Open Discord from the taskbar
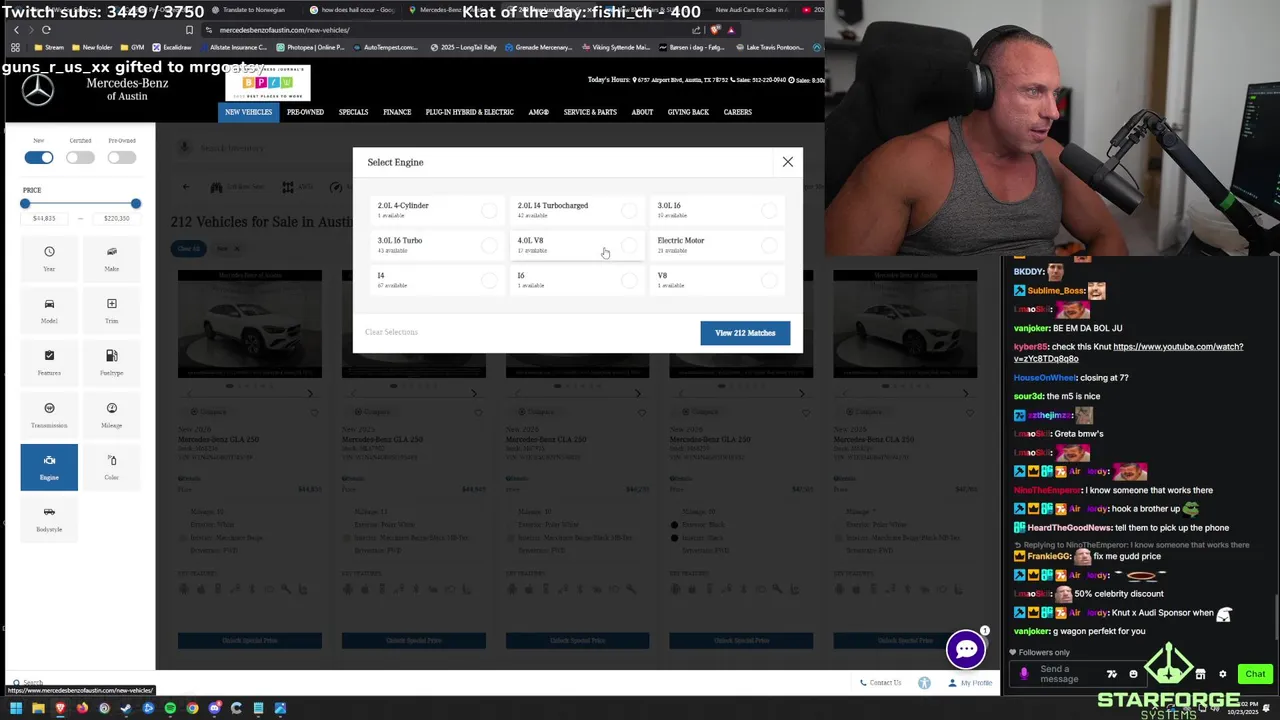The height and width of the screenshot is (720, 1280). [214, 708]
